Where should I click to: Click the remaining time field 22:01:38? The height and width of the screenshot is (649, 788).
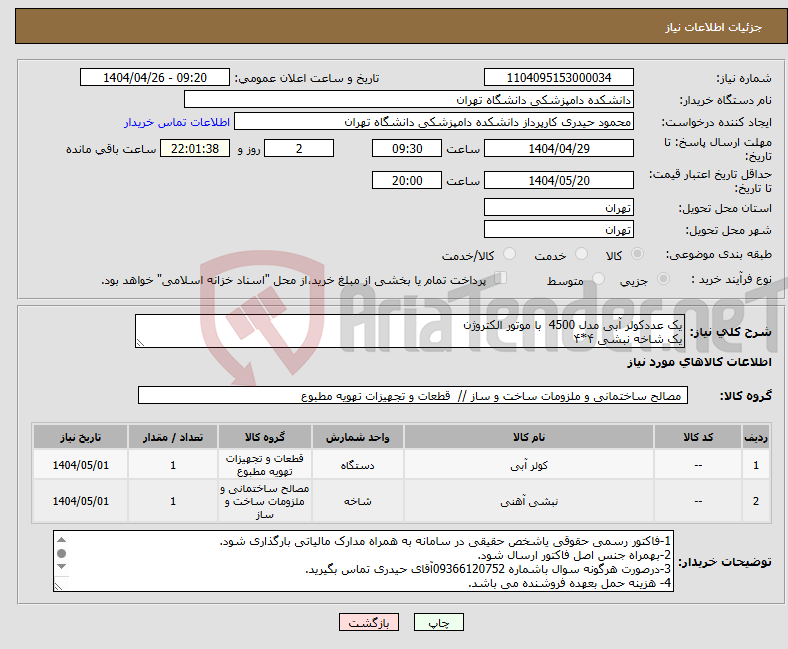(195, 148)
